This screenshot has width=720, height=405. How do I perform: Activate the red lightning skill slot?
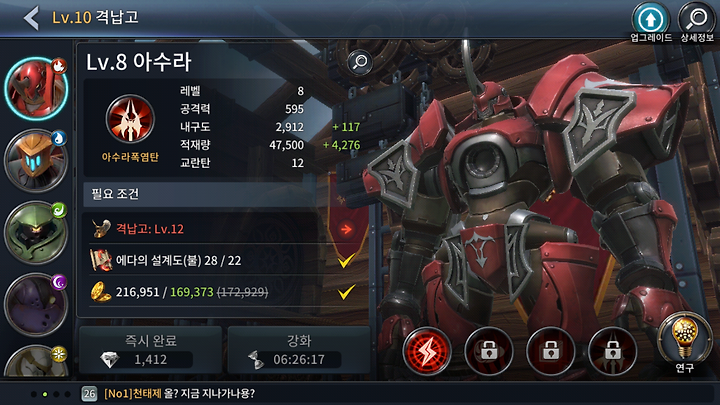[x=427, y=351]
